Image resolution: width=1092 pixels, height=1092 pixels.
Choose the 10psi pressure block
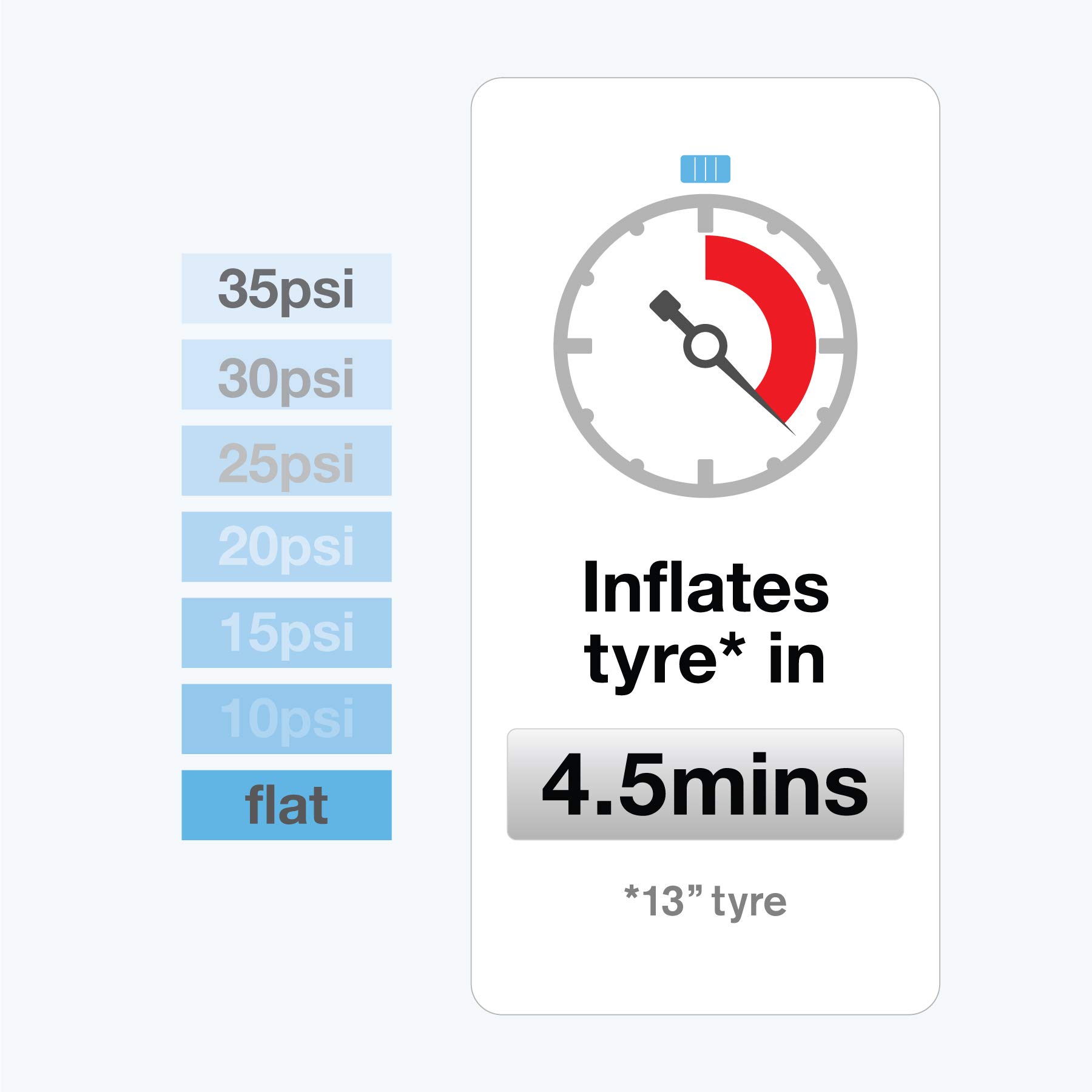tap(286, 719)
